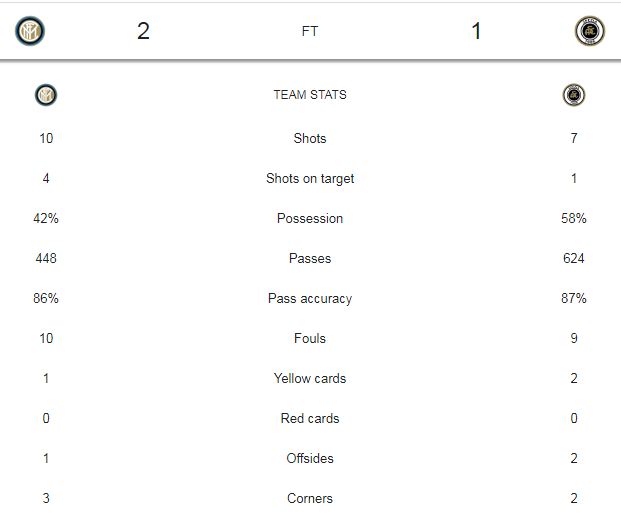621x523 pixels.
Task: Click the FT match status label
Action: pos(310,31)
